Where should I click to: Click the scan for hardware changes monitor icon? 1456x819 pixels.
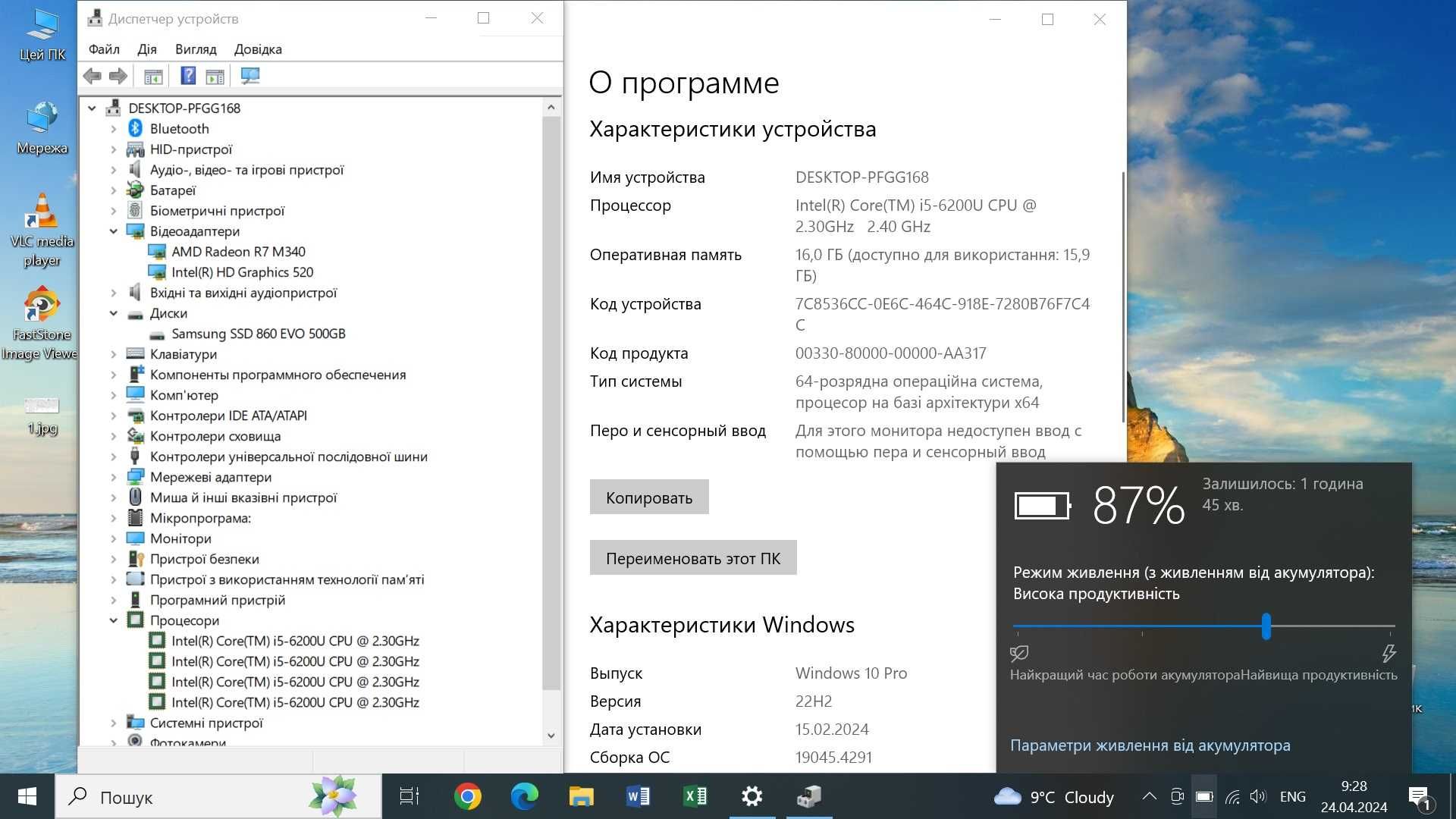click(x=249, y=76)
